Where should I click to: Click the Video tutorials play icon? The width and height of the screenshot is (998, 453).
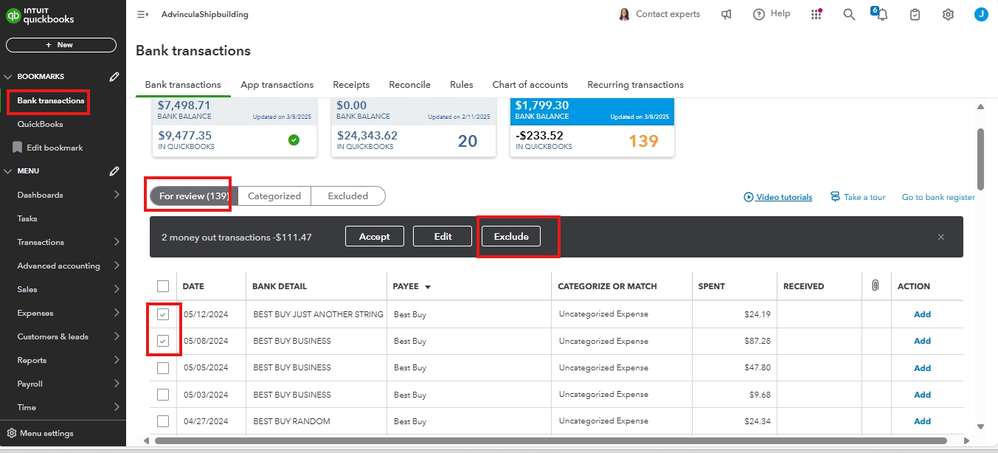pos(748,197)
